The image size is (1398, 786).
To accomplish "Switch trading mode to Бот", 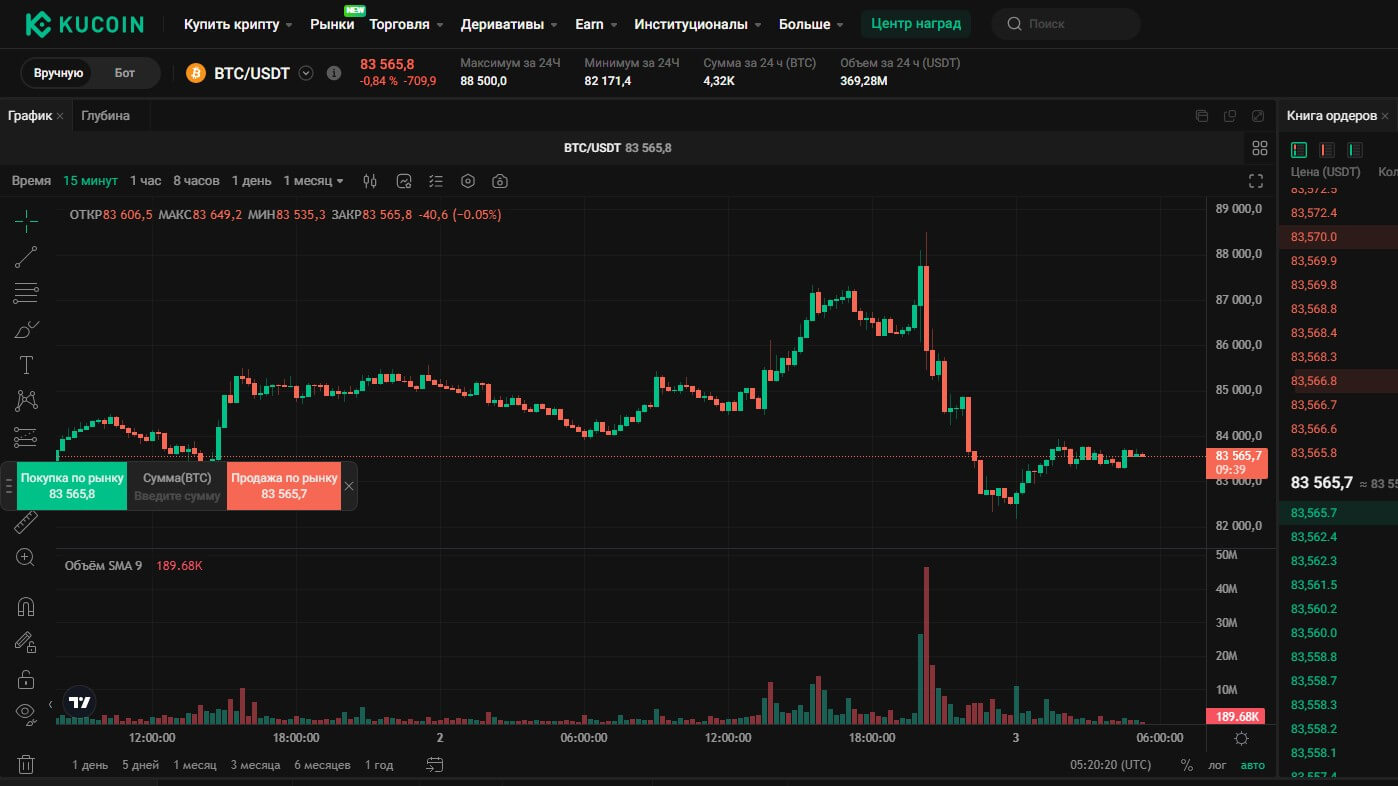I will click(x=125, y=73).
